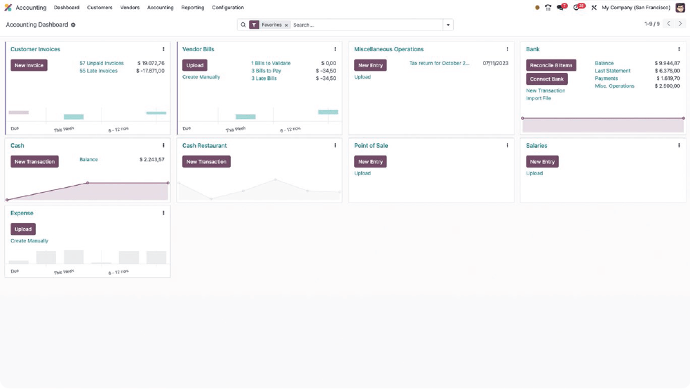Open the Odoo app switcher logo
This screenshot has width=690, height=389.
coord(8,7)
